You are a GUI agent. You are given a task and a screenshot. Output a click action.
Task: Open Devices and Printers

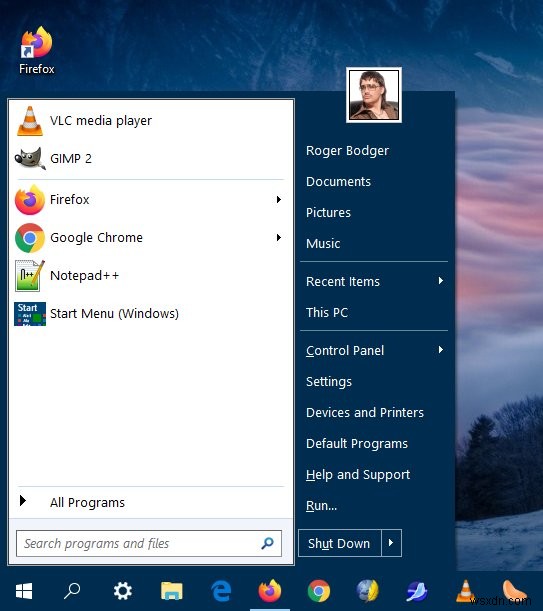(365, 412)
